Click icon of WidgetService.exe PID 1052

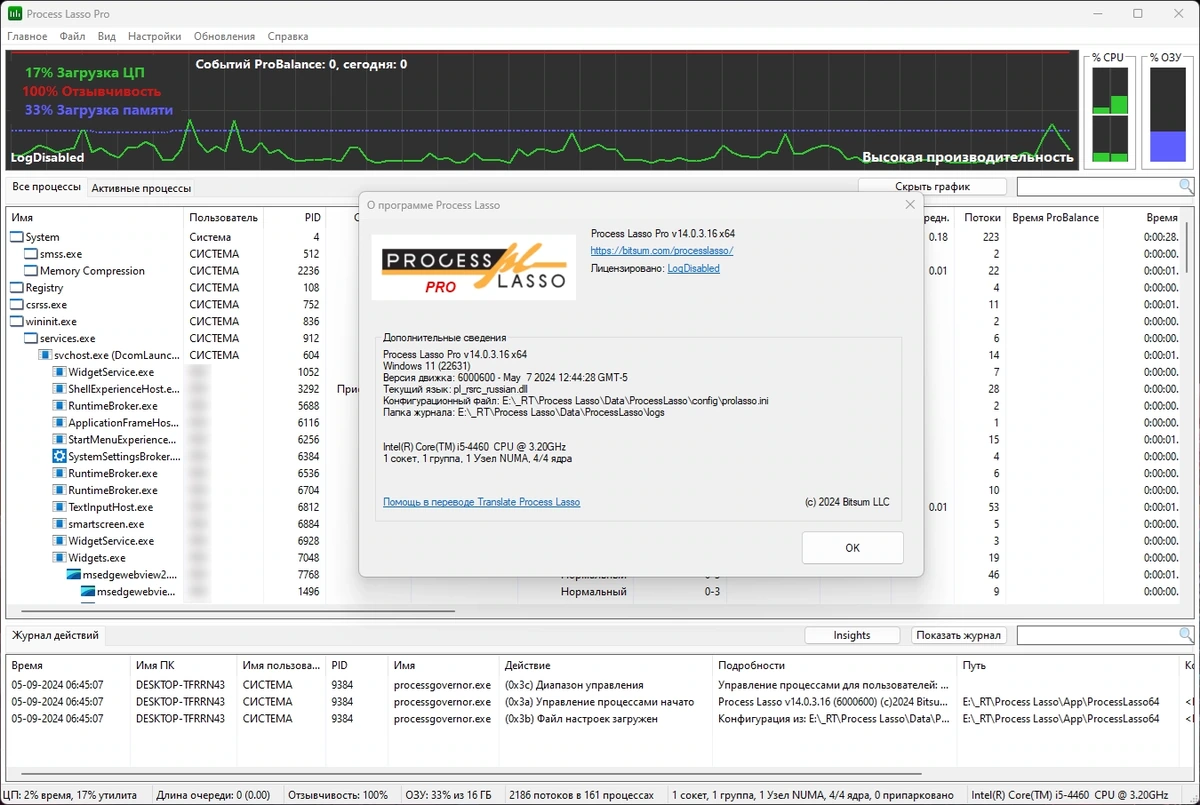click(x=59, y=372)
